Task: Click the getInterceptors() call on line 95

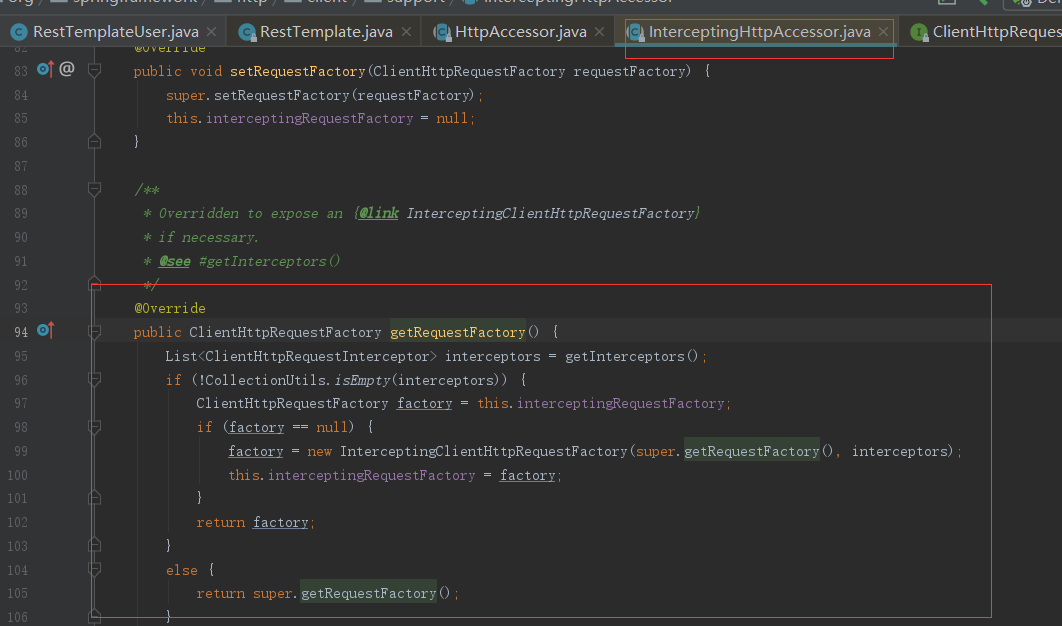Action: tap(631, 356)
